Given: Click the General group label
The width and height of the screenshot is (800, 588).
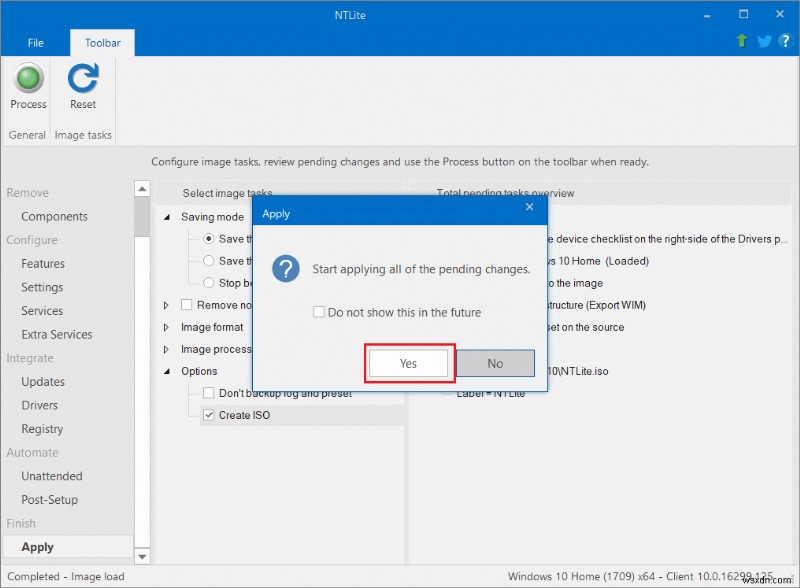Looking at the screenshot, I should pos(27,135).
